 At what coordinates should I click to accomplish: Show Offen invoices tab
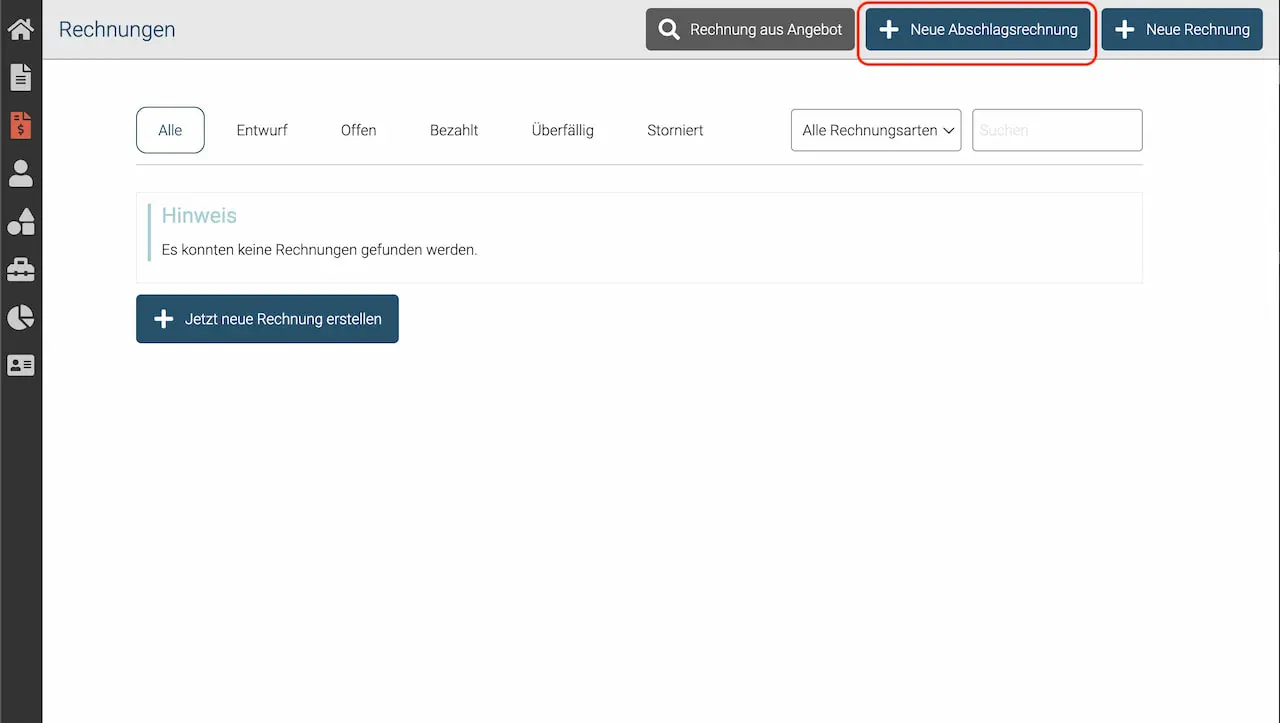358,130
